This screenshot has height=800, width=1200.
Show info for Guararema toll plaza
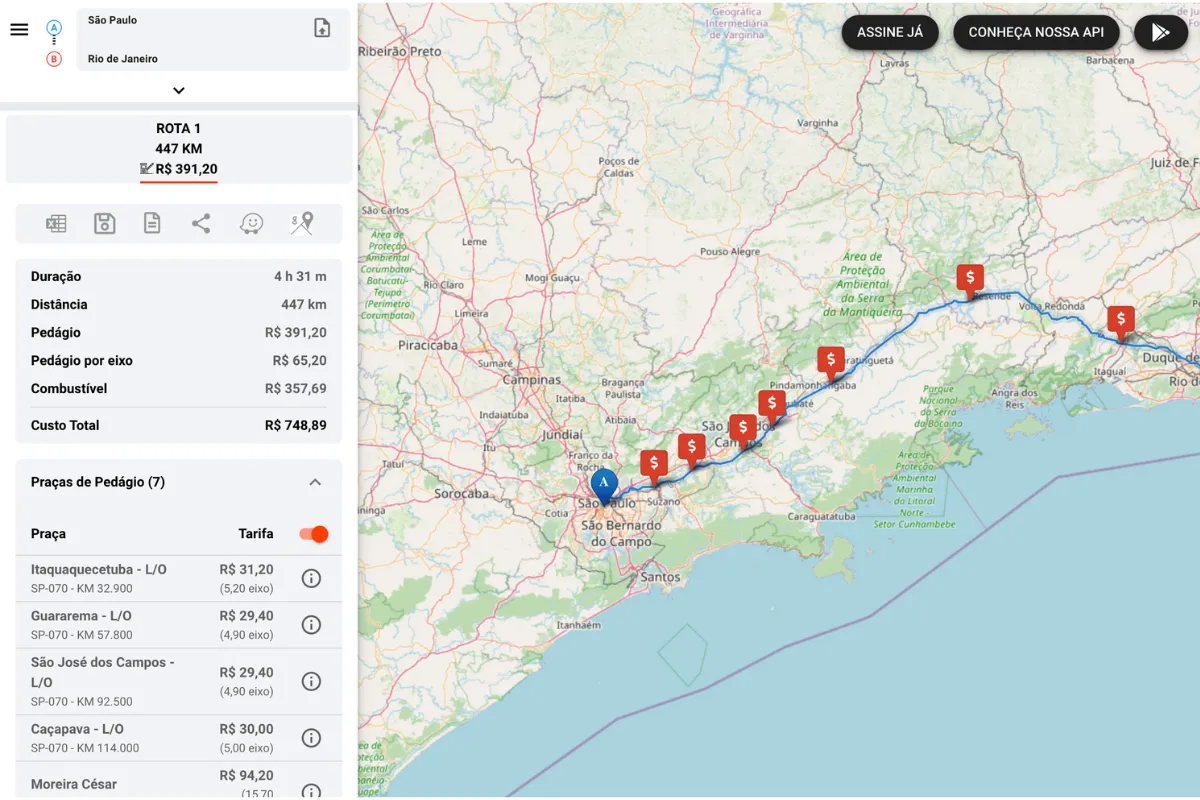[x=311, y=625]
